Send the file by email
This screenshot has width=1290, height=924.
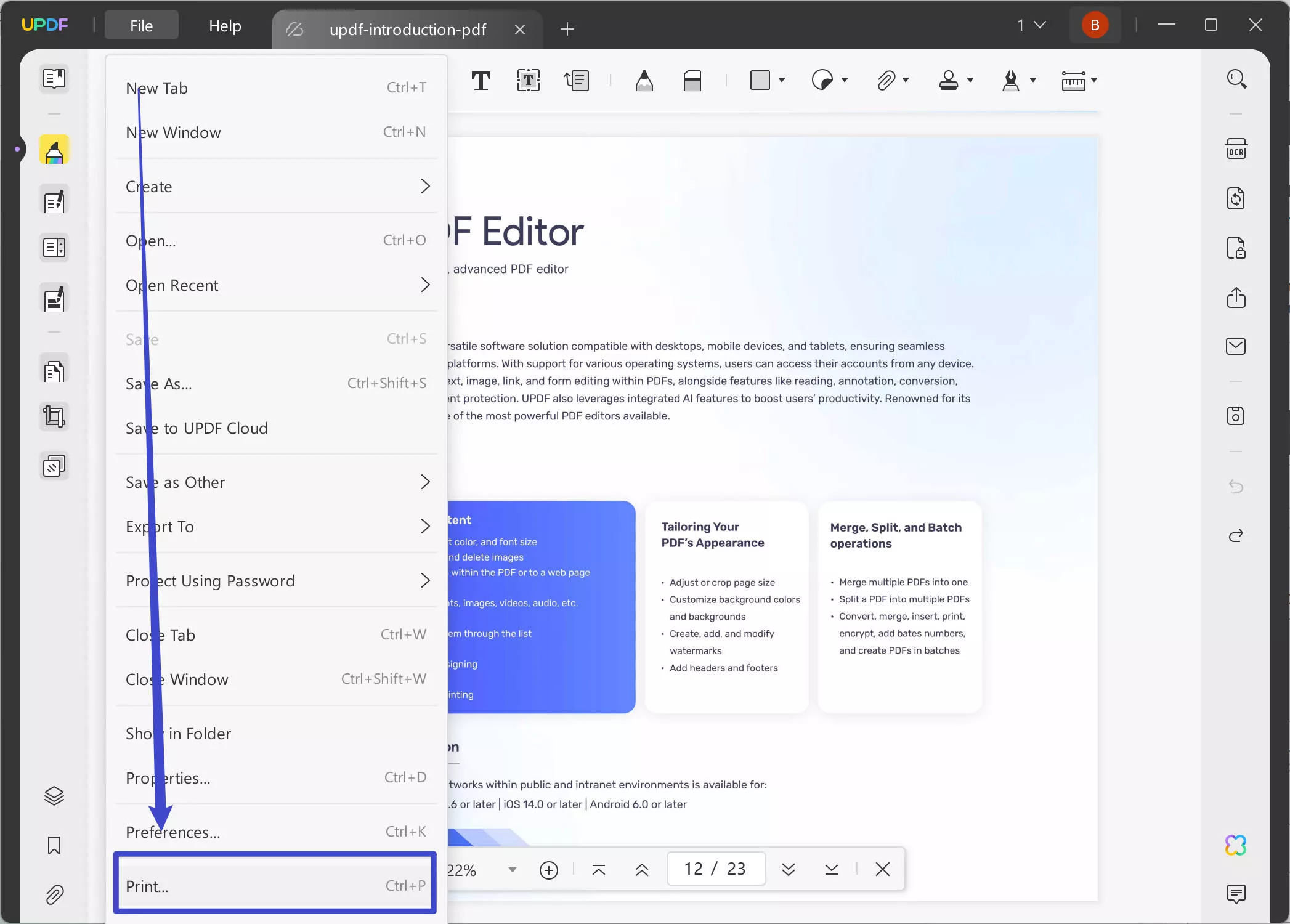pyautogui.click(x=1236, y=346)
